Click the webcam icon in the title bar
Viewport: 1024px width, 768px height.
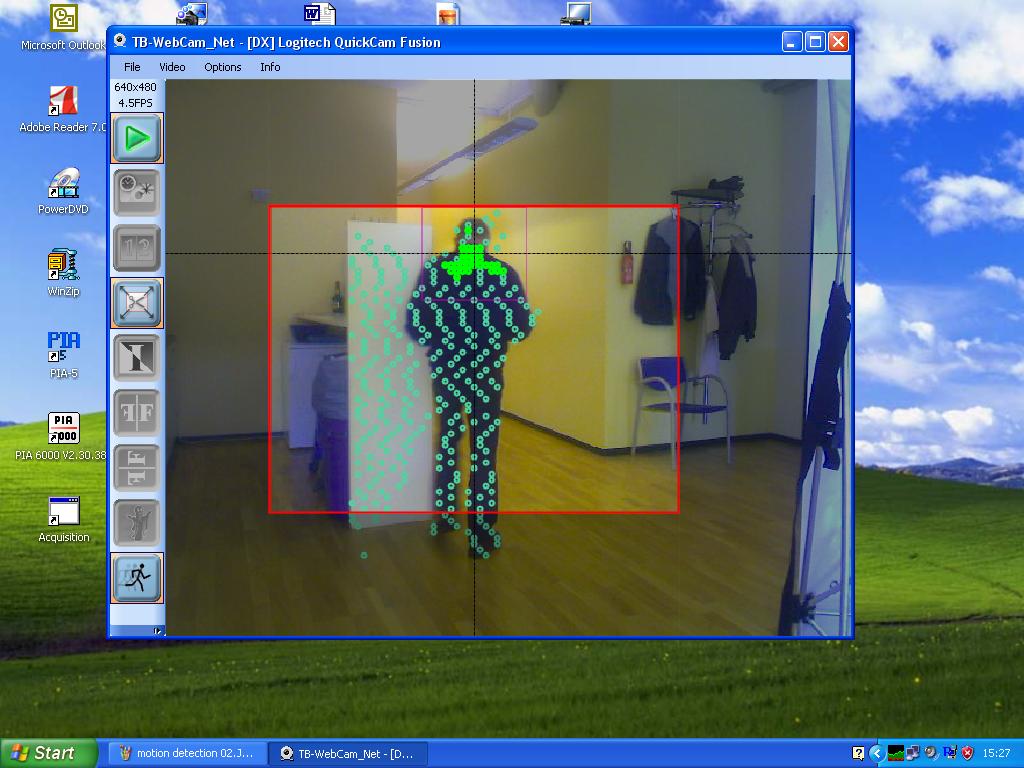tap(120, 42)
